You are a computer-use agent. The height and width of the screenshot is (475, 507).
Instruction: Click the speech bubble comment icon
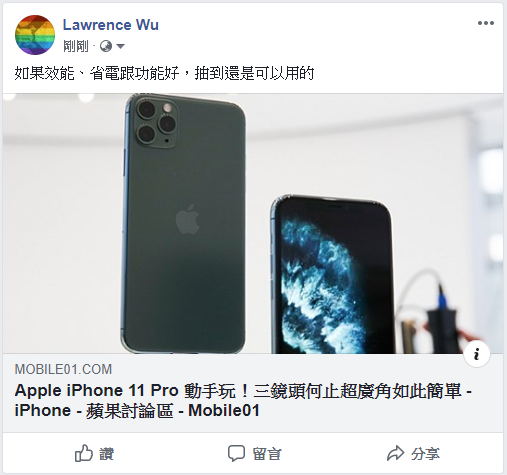click(x=236, y=453)
